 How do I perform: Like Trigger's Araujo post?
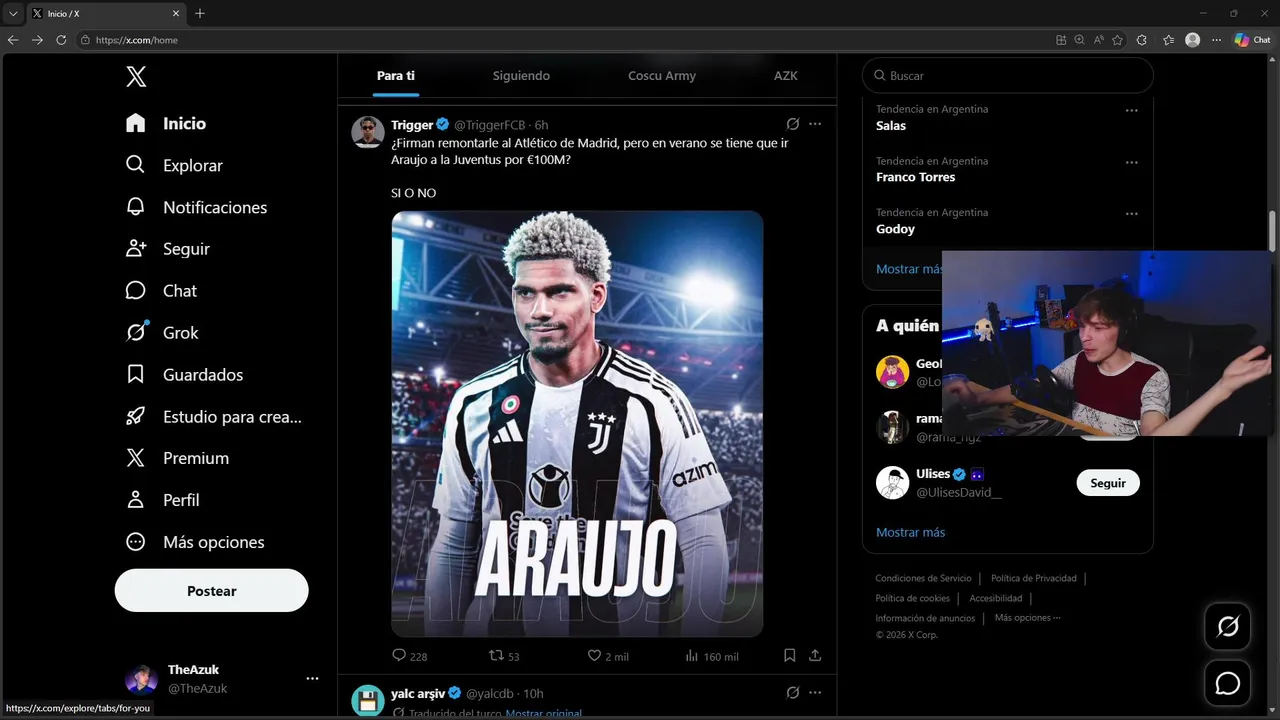click(607, 656)
